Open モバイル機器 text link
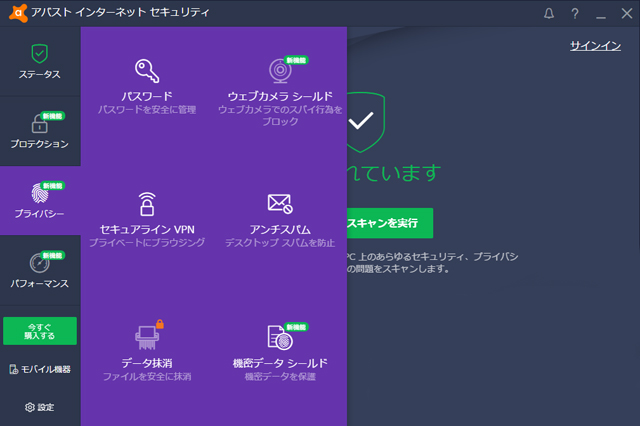640x426 pixels. point(46,369)
